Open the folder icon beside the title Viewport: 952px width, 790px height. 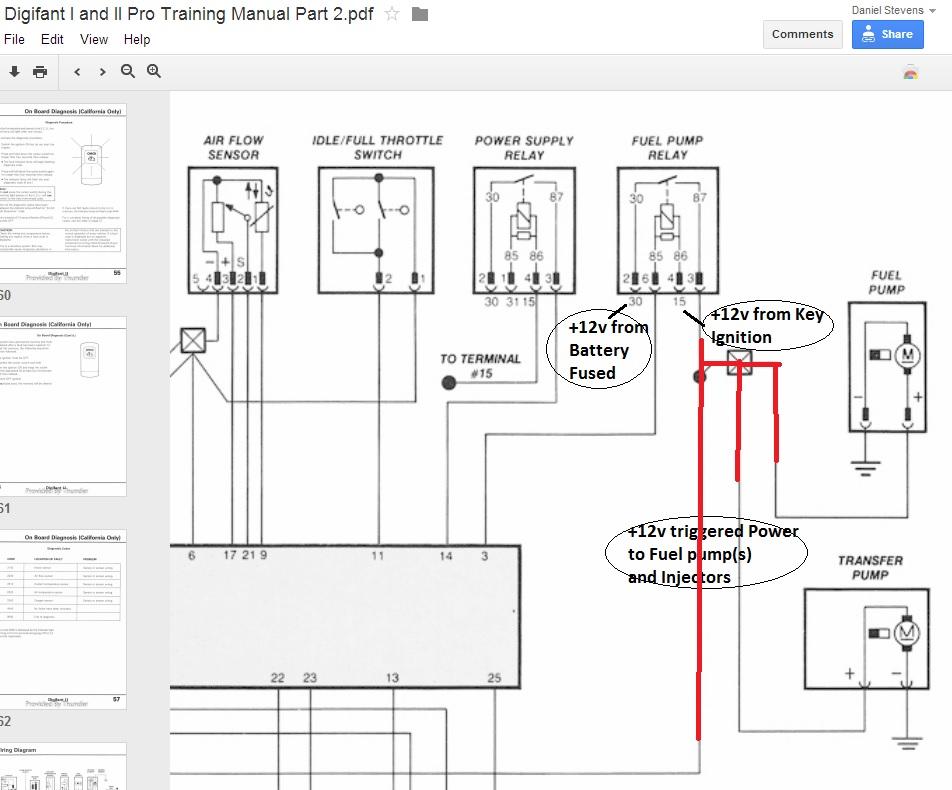420,14
